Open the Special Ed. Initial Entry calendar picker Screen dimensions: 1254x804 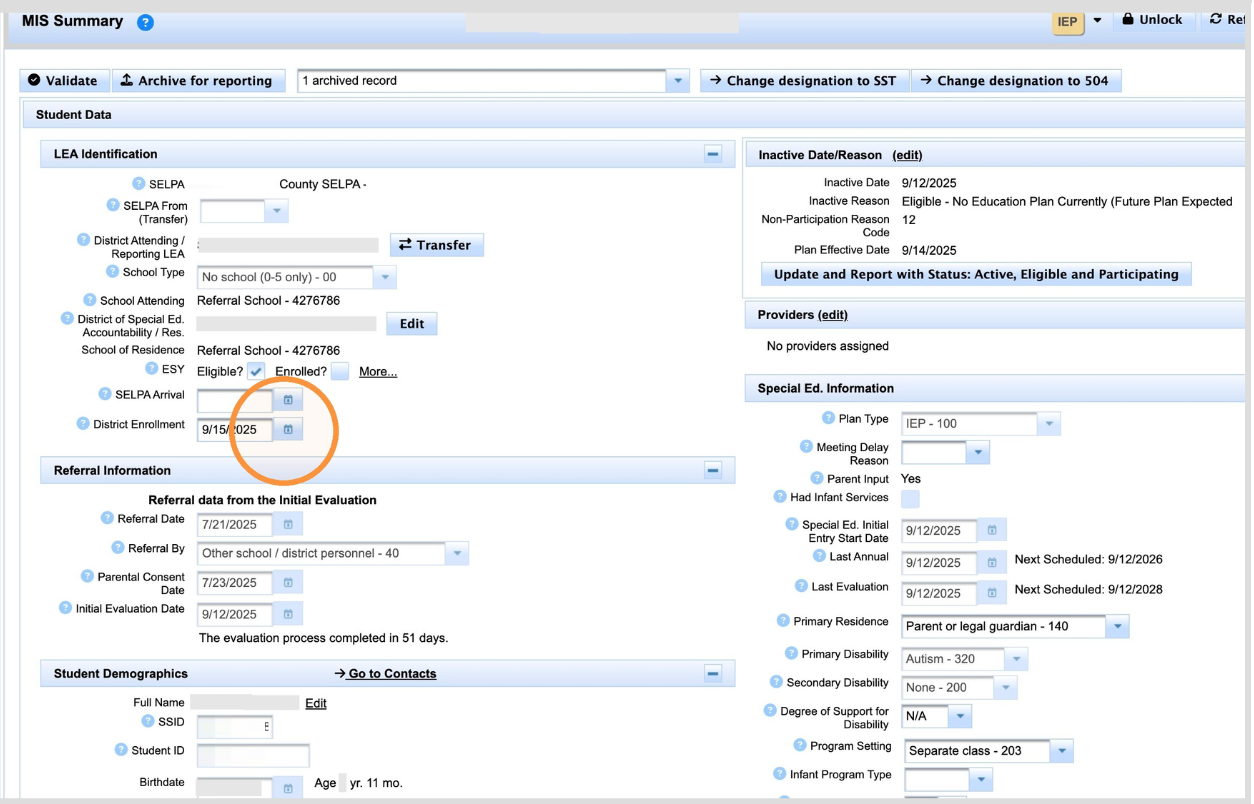click(x=992, y=531)
